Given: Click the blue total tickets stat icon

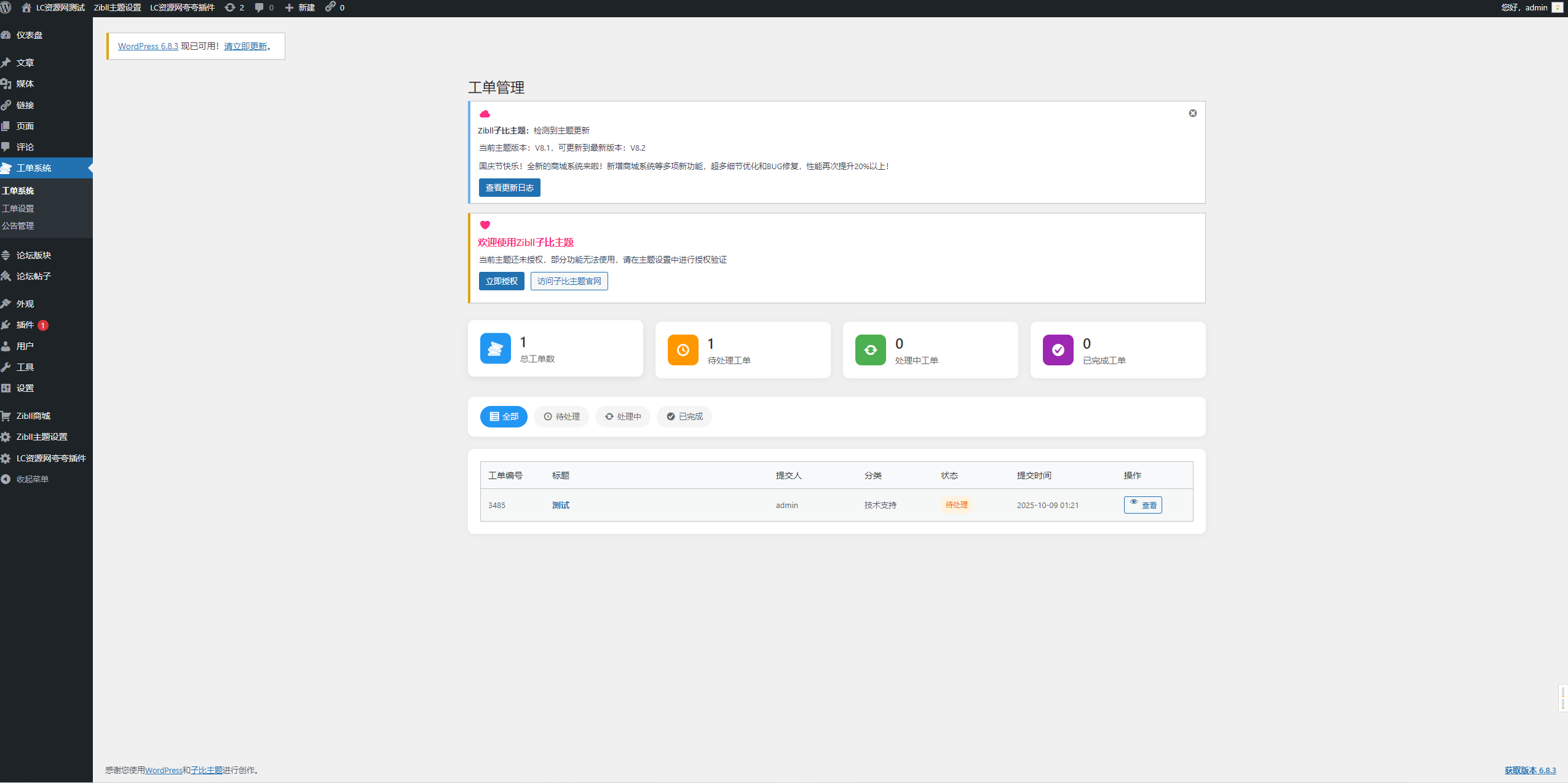Looking at the screenshot, I should 495,349.
